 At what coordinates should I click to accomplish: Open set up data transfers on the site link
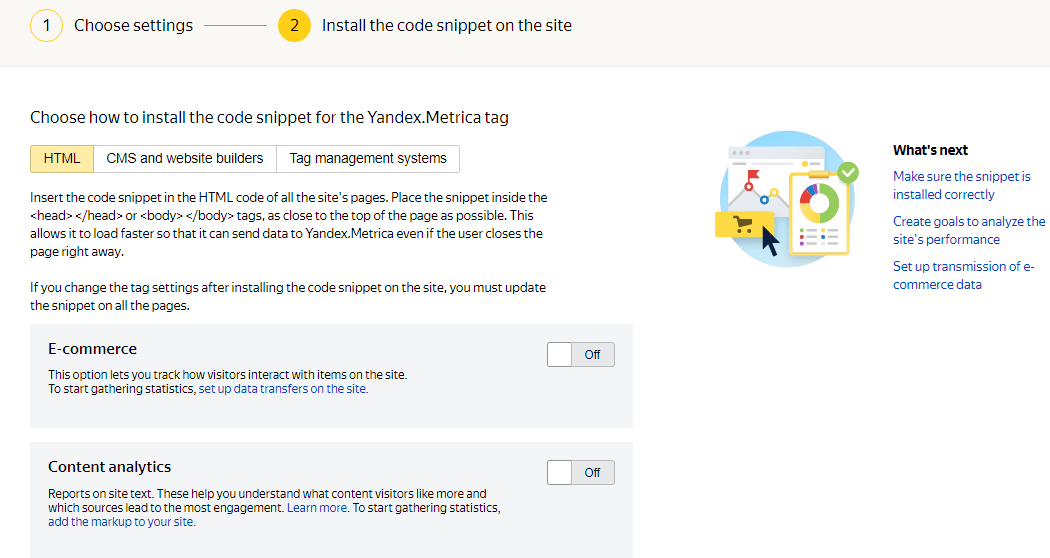pyautogui.click(x=283, y=389)
